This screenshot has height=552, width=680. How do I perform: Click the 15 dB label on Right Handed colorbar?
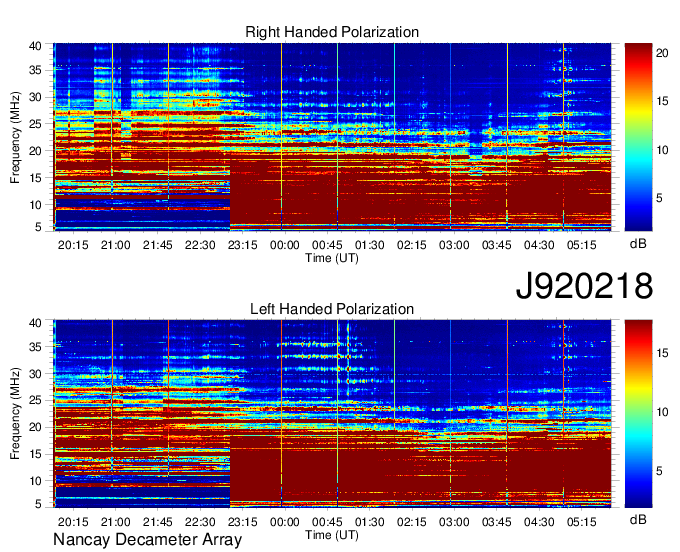662,101
